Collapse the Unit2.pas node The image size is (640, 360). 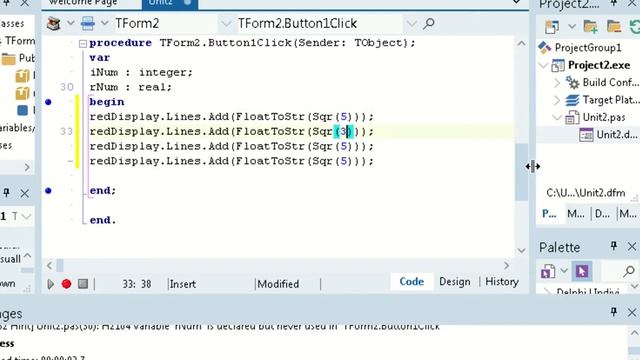click(x=557, y=118)
